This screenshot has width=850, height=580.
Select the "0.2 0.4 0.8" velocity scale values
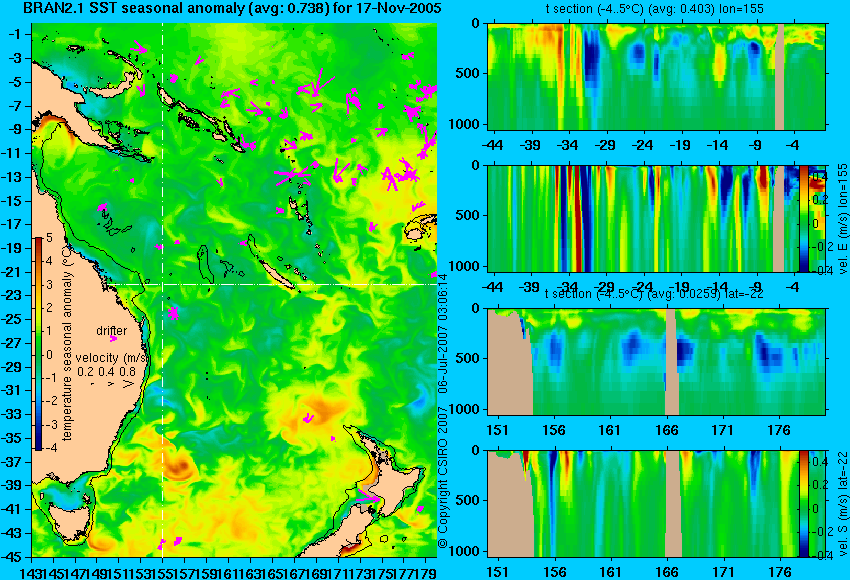106,372
